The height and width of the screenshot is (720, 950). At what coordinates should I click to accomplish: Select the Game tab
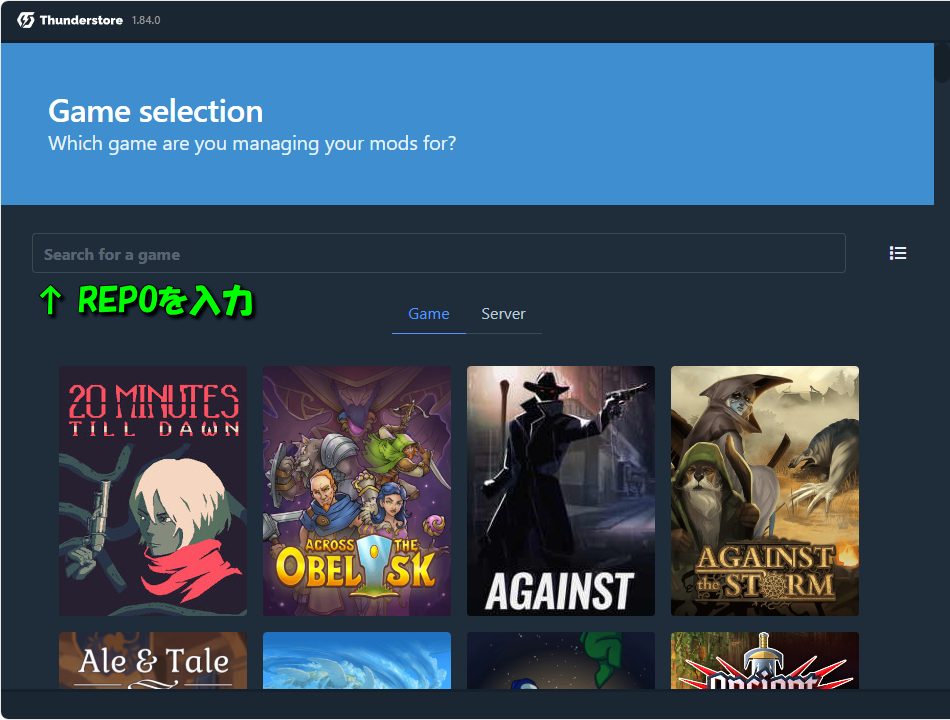429,314
